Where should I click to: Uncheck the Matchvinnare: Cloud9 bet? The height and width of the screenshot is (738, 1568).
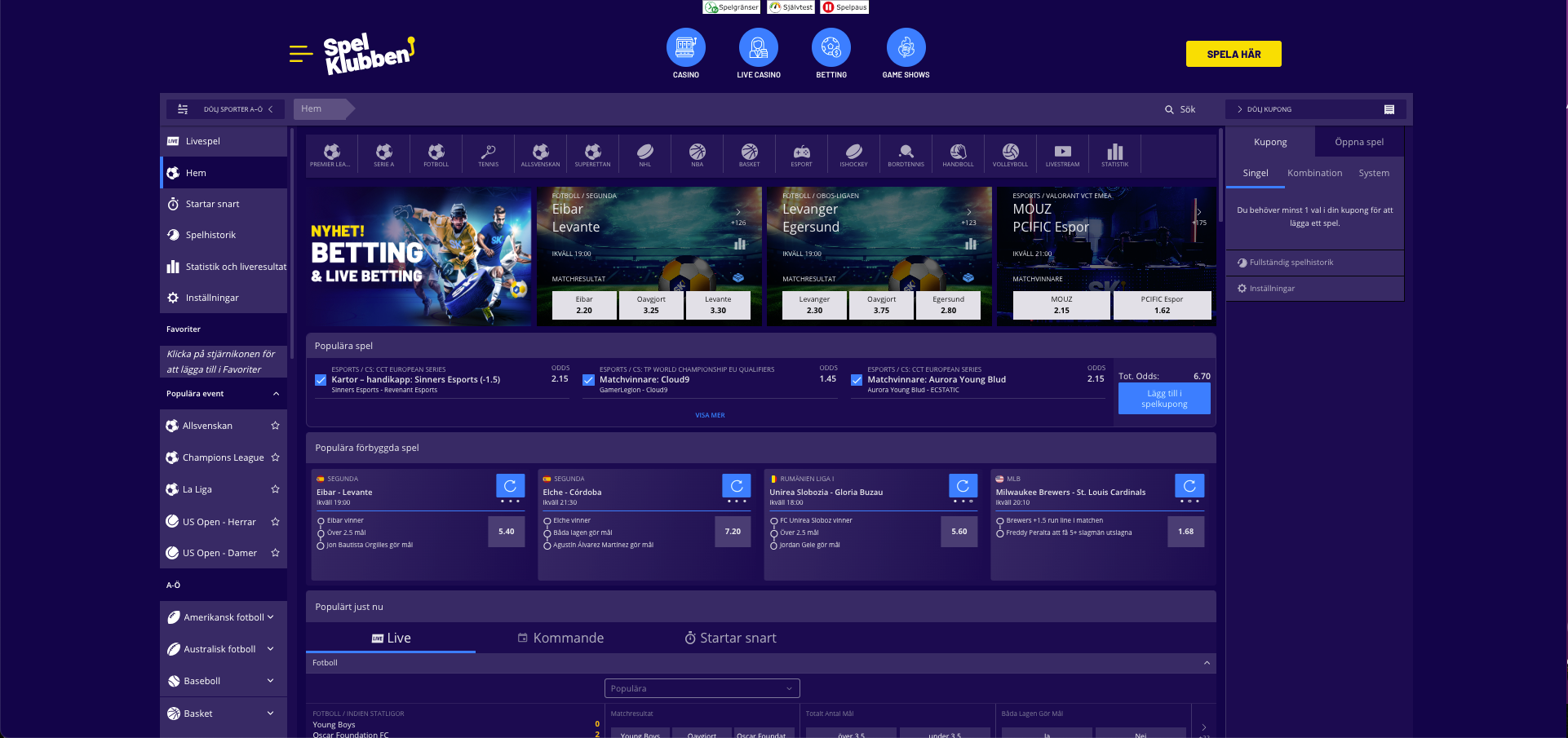[x=588, y=380]
